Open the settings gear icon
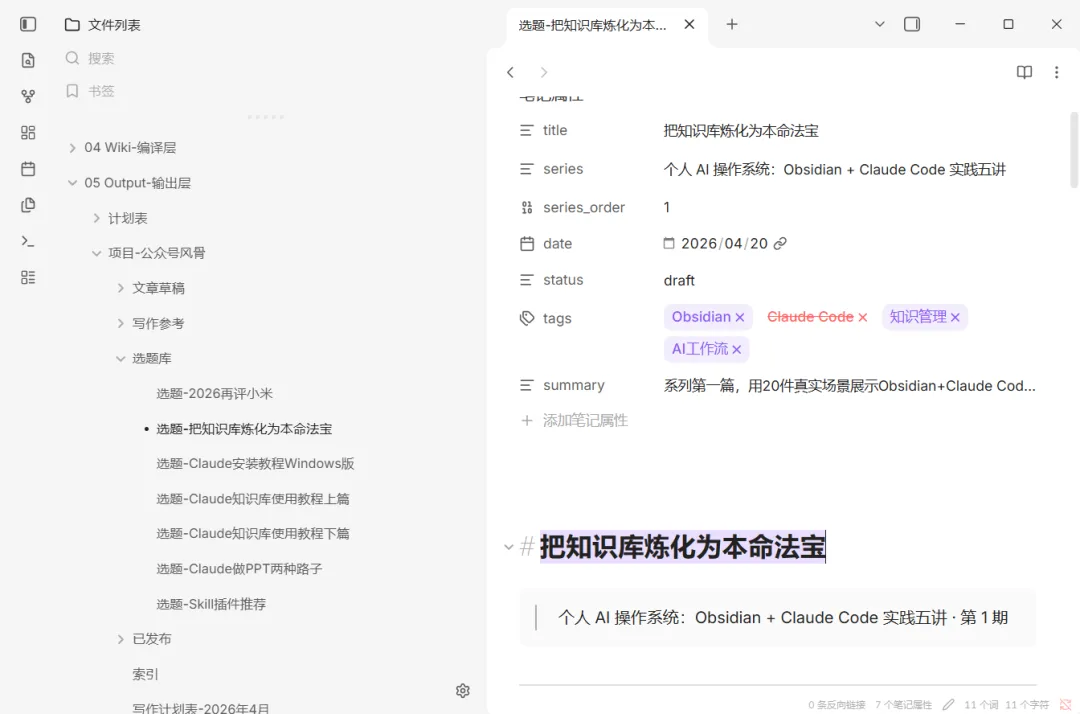 pyautogui.click(x=463, y=691)
